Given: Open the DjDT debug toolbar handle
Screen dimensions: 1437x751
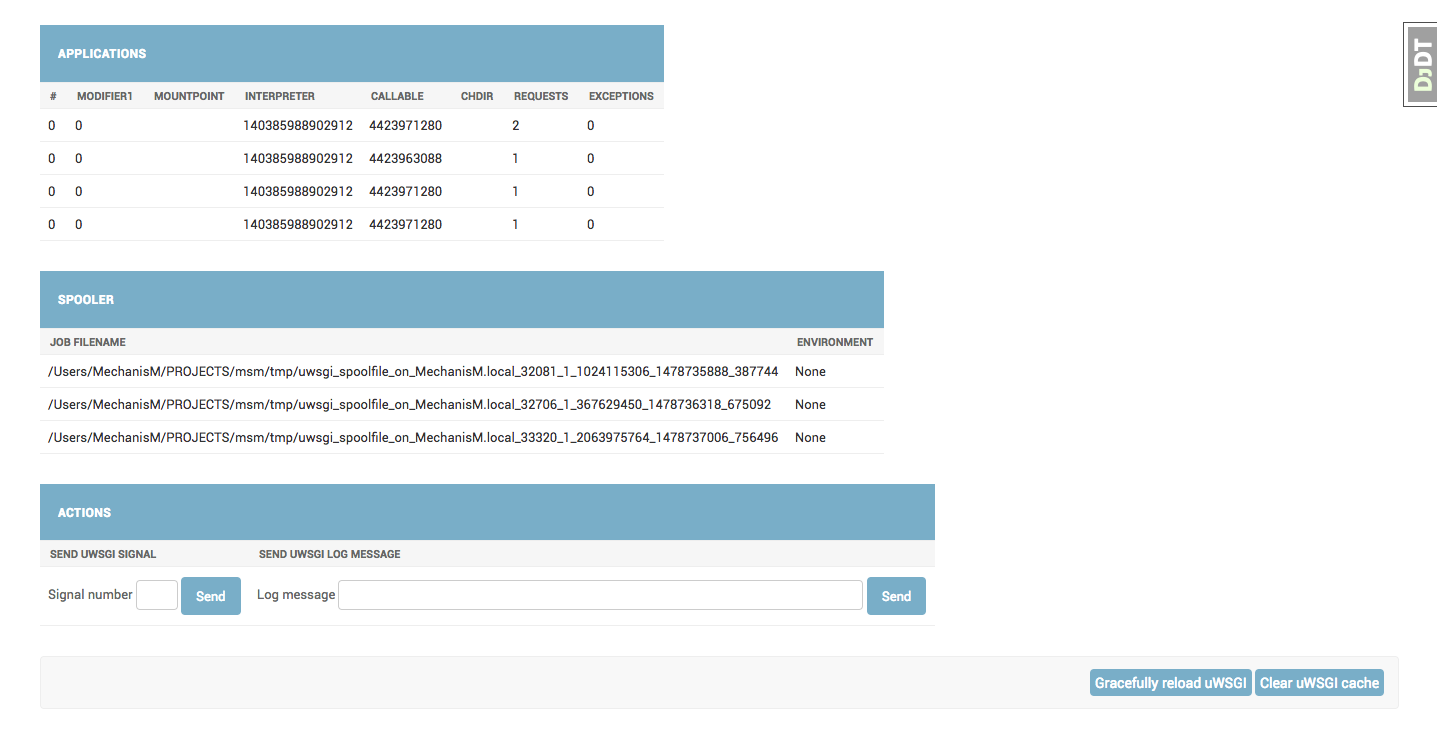Looking at the screenshot, I should tap(1421, 64).
